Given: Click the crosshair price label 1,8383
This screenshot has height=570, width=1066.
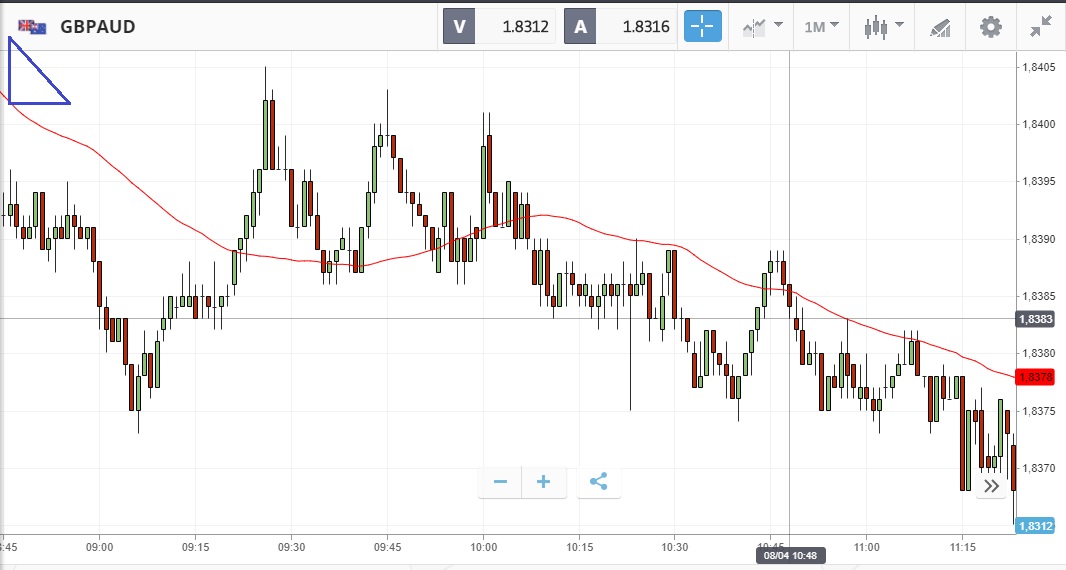Looking at the screenshot, I should click(1035, 319).
